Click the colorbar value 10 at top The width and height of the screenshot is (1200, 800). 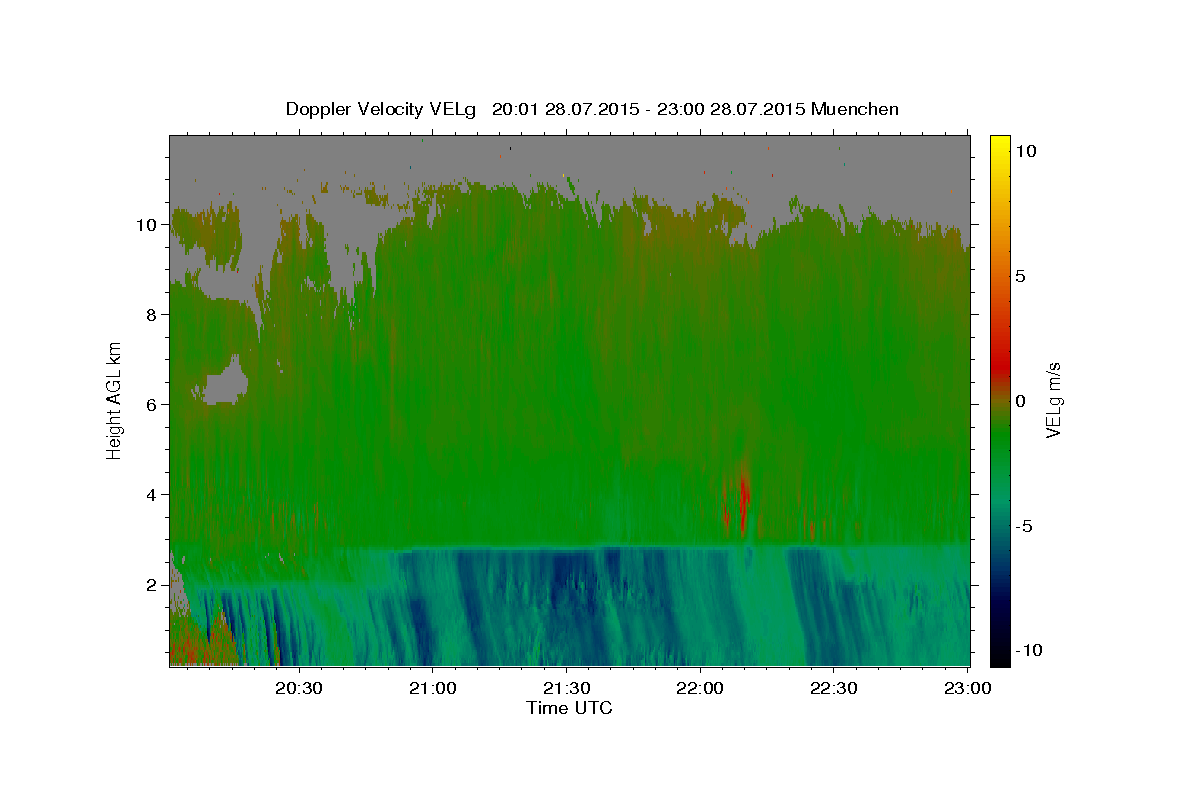[x=1026, y=150]
